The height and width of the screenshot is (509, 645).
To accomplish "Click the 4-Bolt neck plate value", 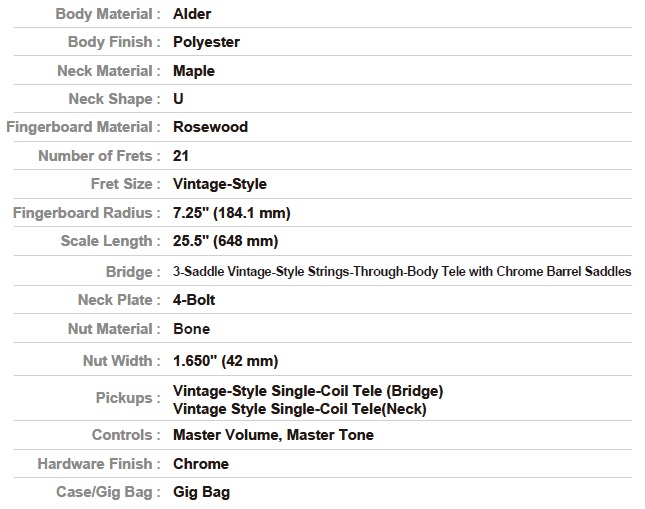I will pos(194,300).
